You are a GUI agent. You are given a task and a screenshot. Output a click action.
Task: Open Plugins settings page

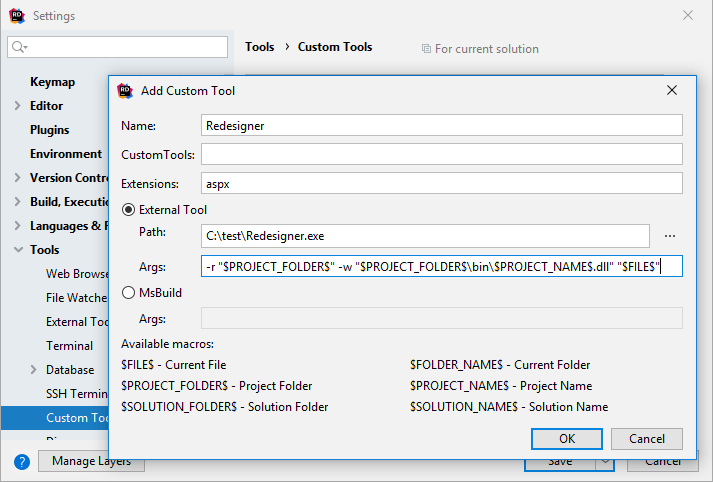50,130
